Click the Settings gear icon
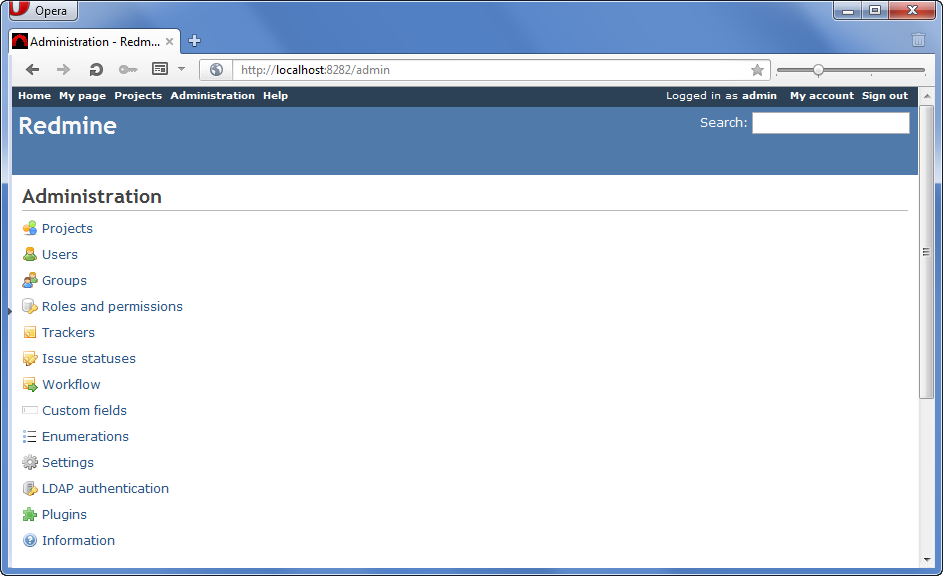943x576 pixels. [x=29, y=462]
